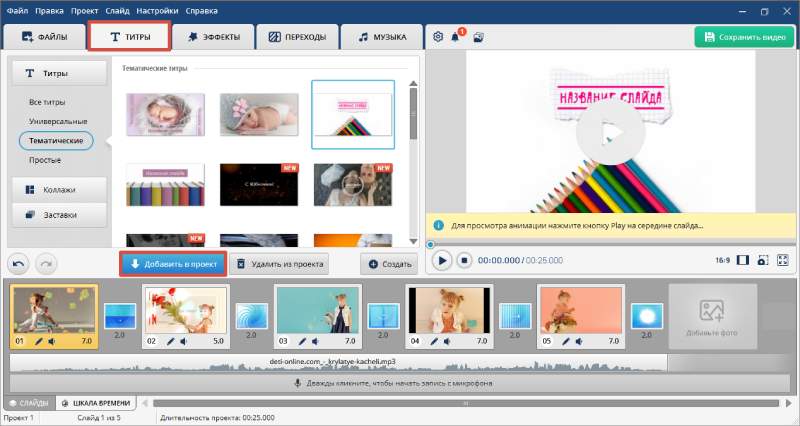Open the Правка menu
This screenshot has height=426, width=800.
click(49, 11)
